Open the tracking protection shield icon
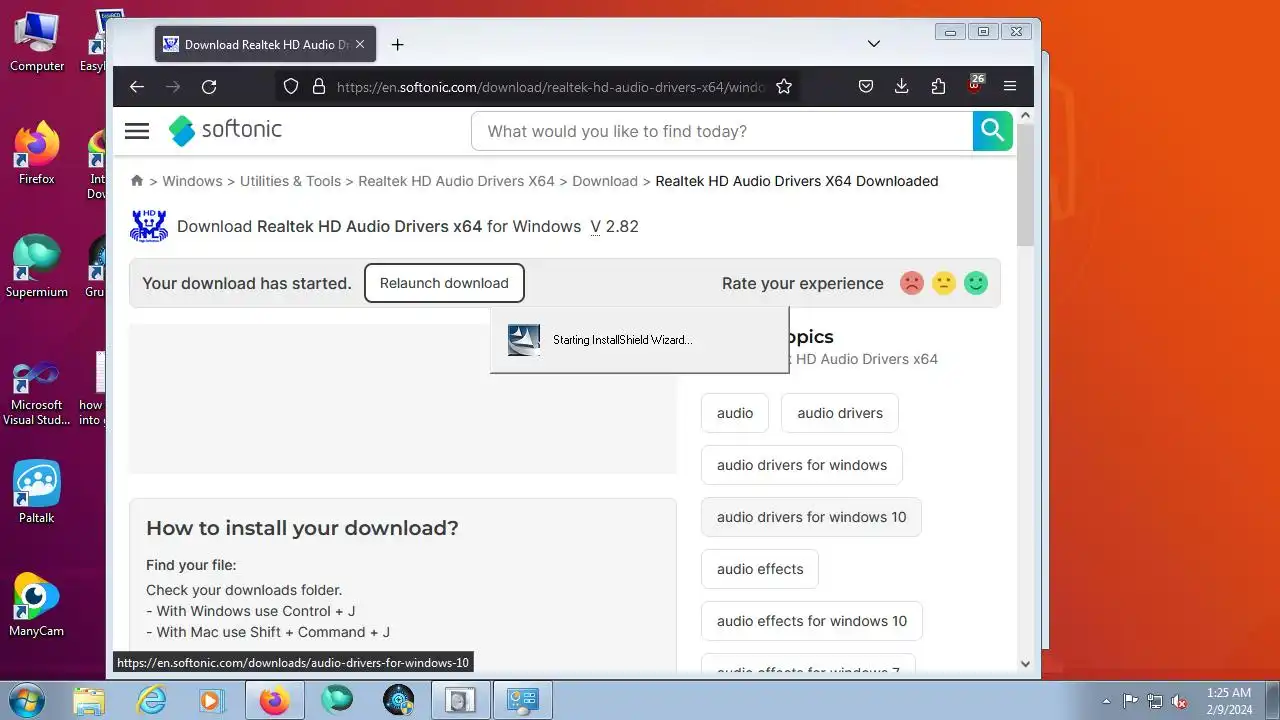This screenshot has width=1280, height=720. [291, 87]
